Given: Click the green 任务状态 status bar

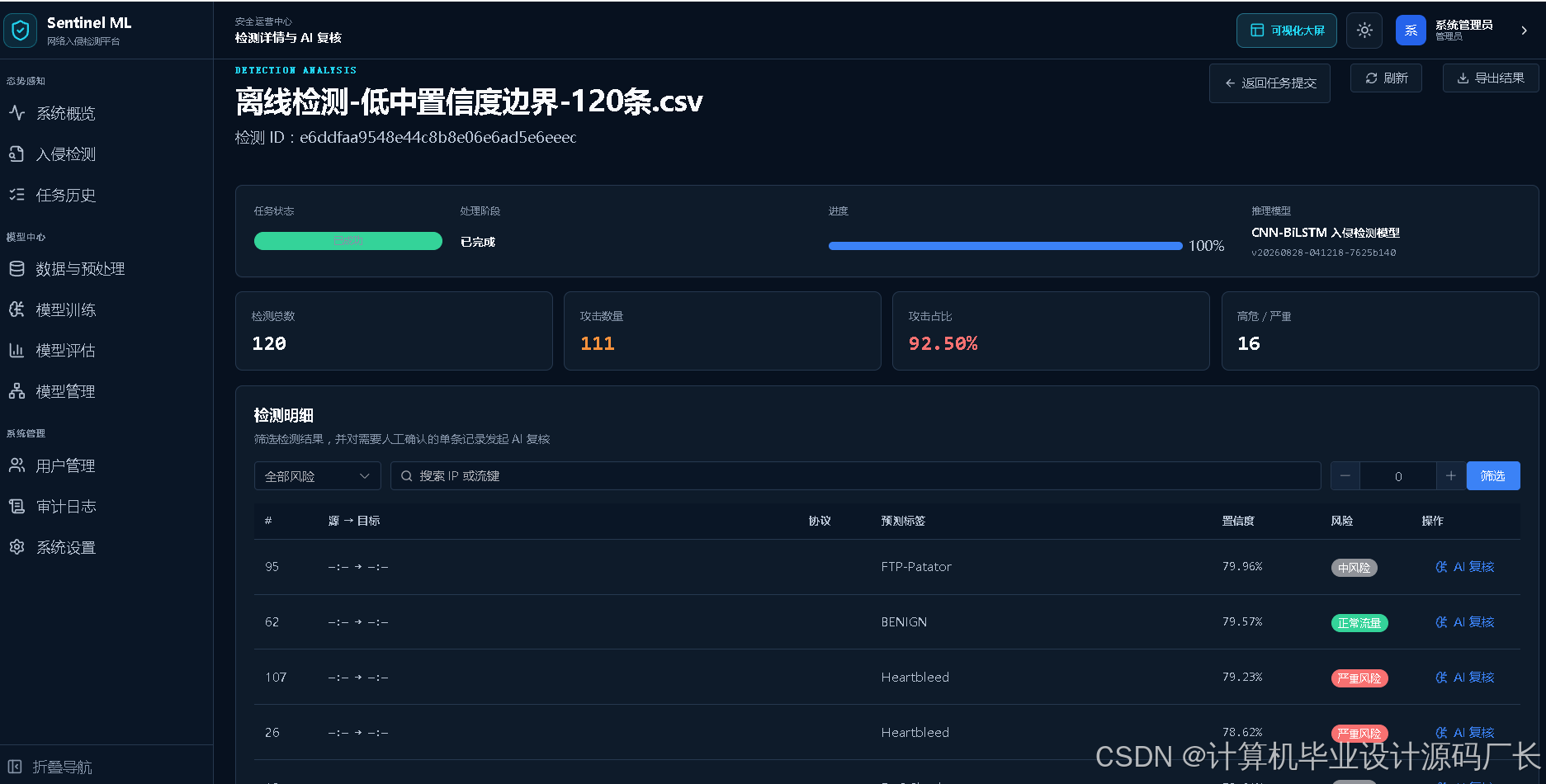Looking at the screenshot, I should tap(348, 241).
